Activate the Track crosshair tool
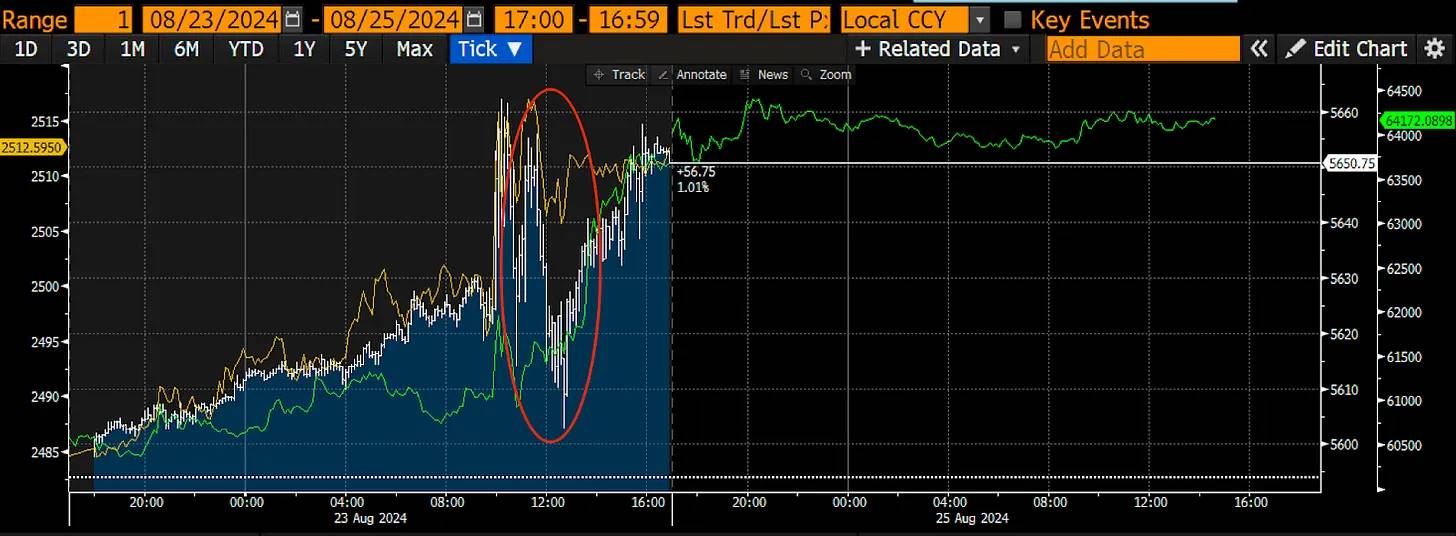 pyautogui.click(x=620, y=75)
